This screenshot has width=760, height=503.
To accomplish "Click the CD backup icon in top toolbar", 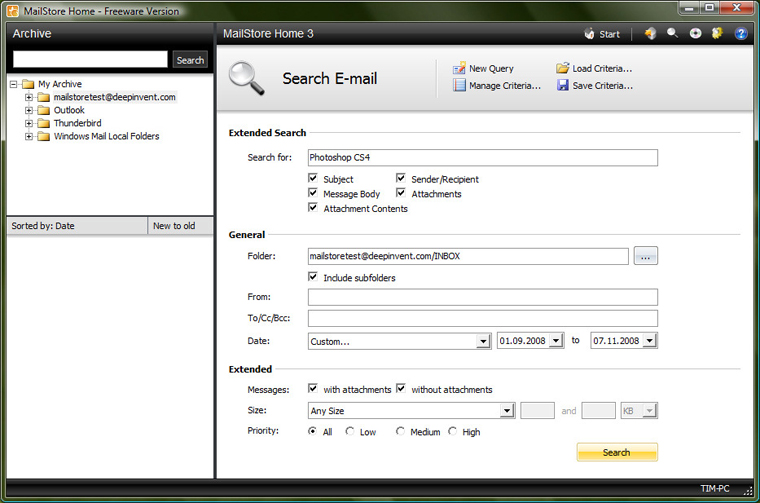I will 695,33.
